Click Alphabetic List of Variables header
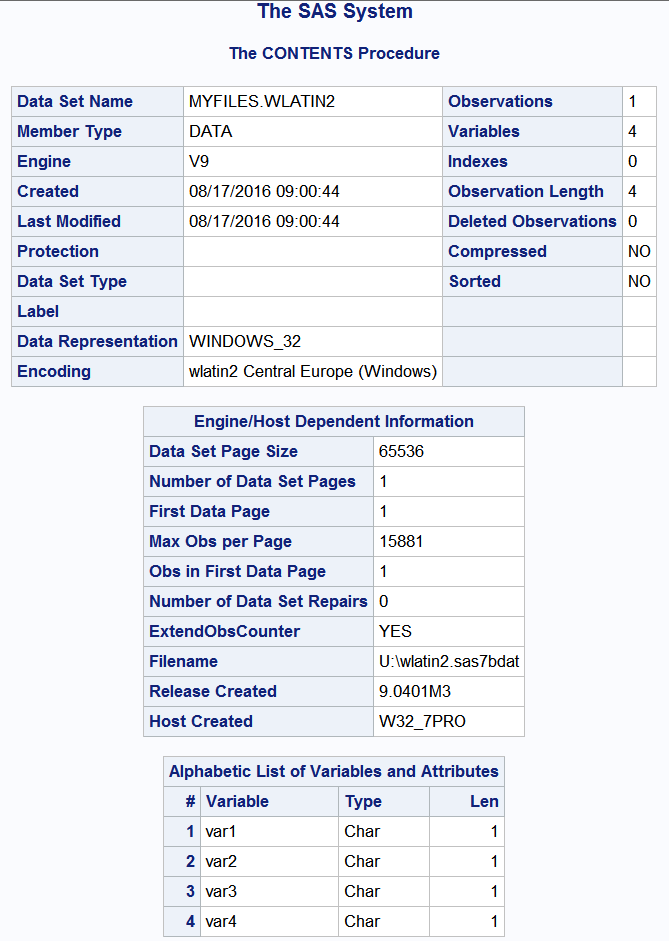669x941 pixels. pos(334,772)
